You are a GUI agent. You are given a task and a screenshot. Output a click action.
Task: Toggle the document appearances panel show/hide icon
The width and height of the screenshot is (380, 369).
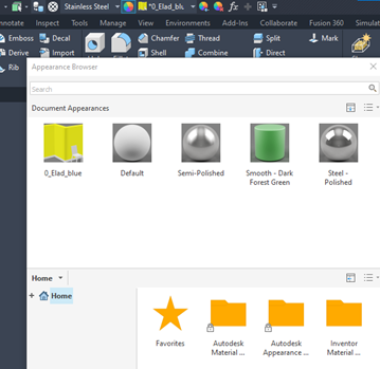(351, 108)
